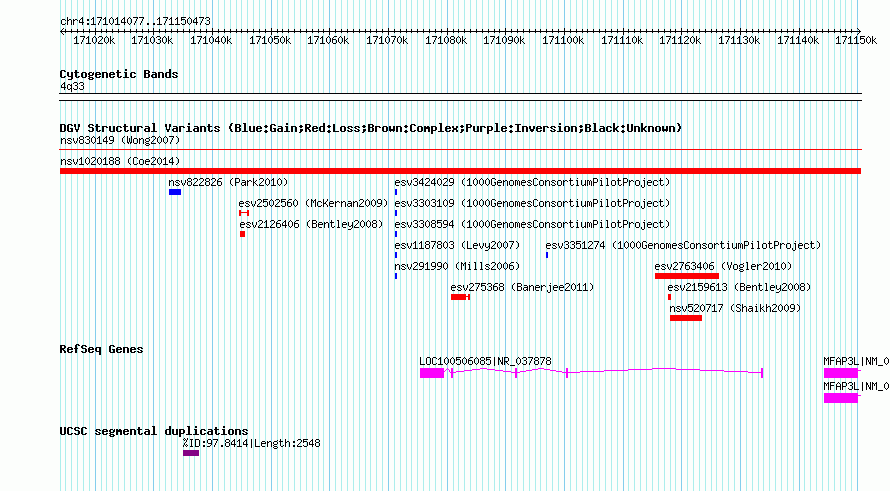
Task: Click the %ID:97.8414|Length:2548 duplication label
Action: click(x=251, y=443)
